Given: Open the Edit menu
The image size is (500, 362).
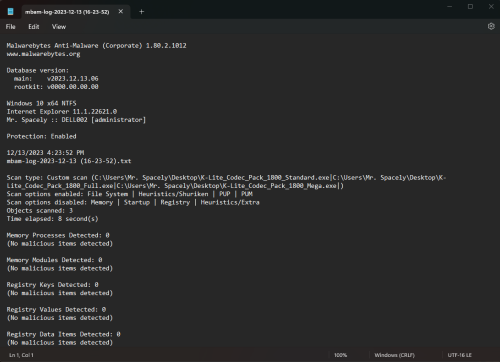Looking at the screenshot, I should (x=34, y=27).
